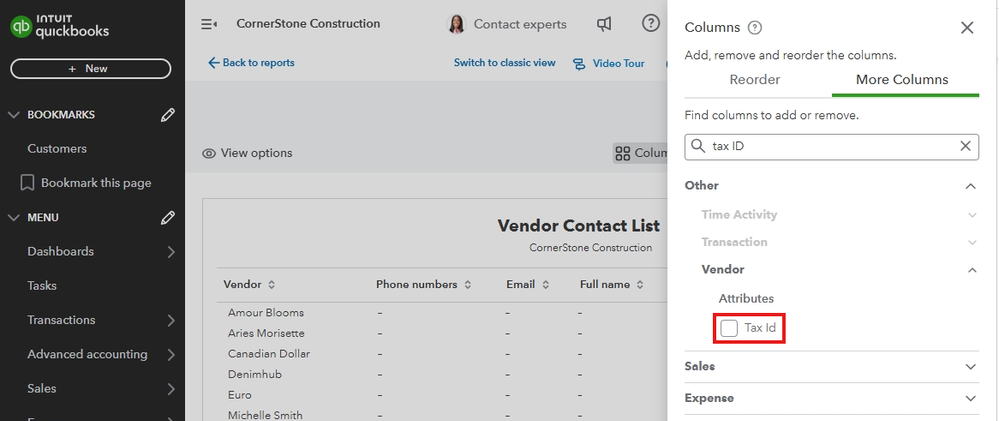Collapse the Vendor group chevron
999x421 pixels.
click(x=972, y=270)
